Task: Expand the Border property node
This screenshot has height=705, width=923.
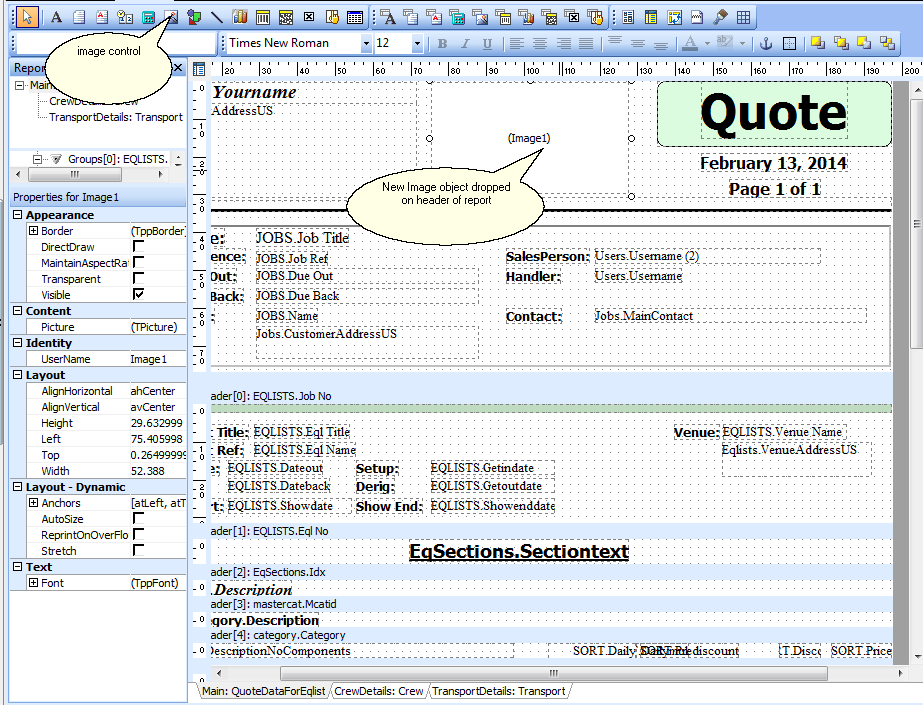Action: point(33,231)
